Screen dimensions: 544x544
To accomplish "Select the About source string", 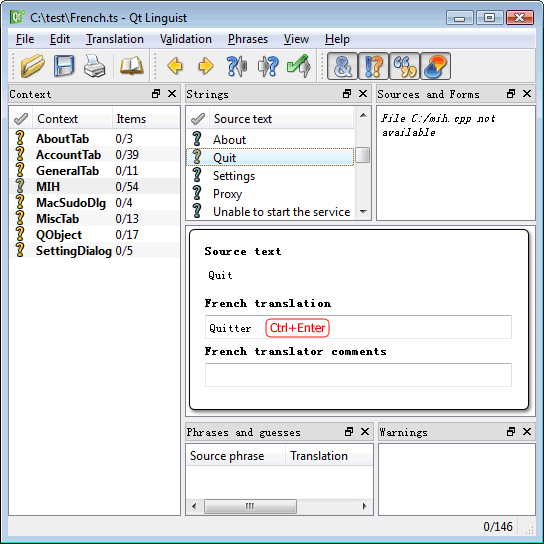I will [270, 139].
